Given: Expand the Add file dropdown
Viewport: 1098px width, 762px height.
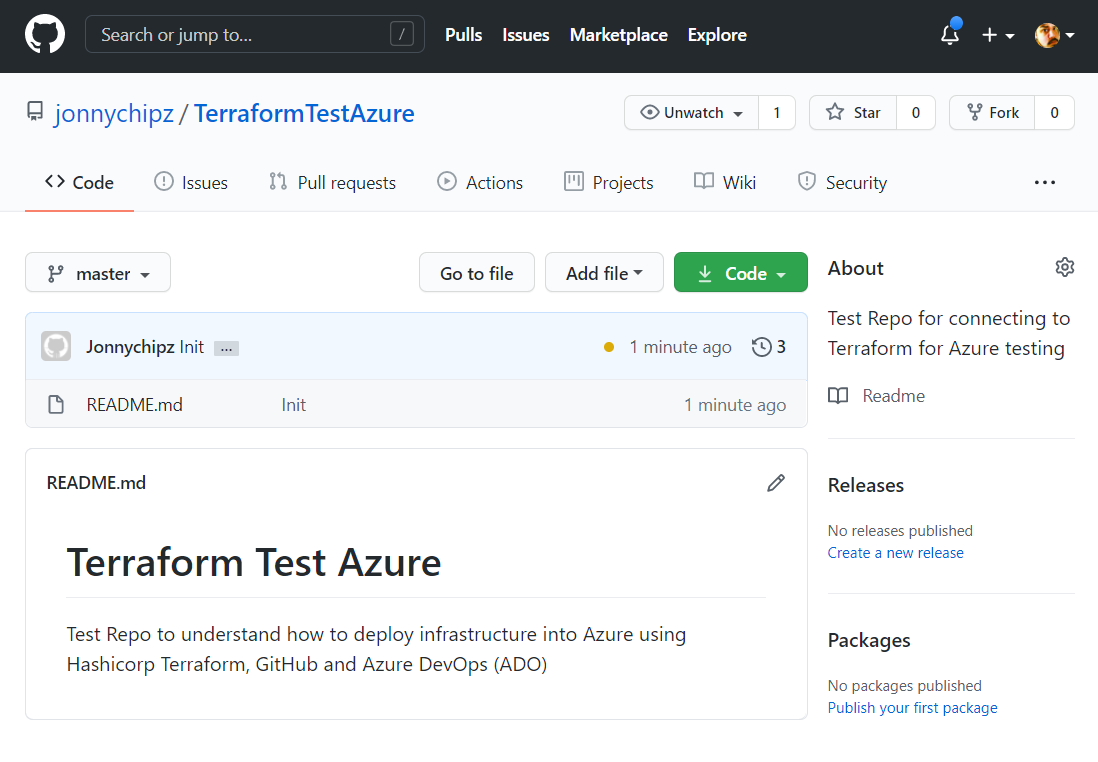Looking at the screenshot, I should point(604,273).
